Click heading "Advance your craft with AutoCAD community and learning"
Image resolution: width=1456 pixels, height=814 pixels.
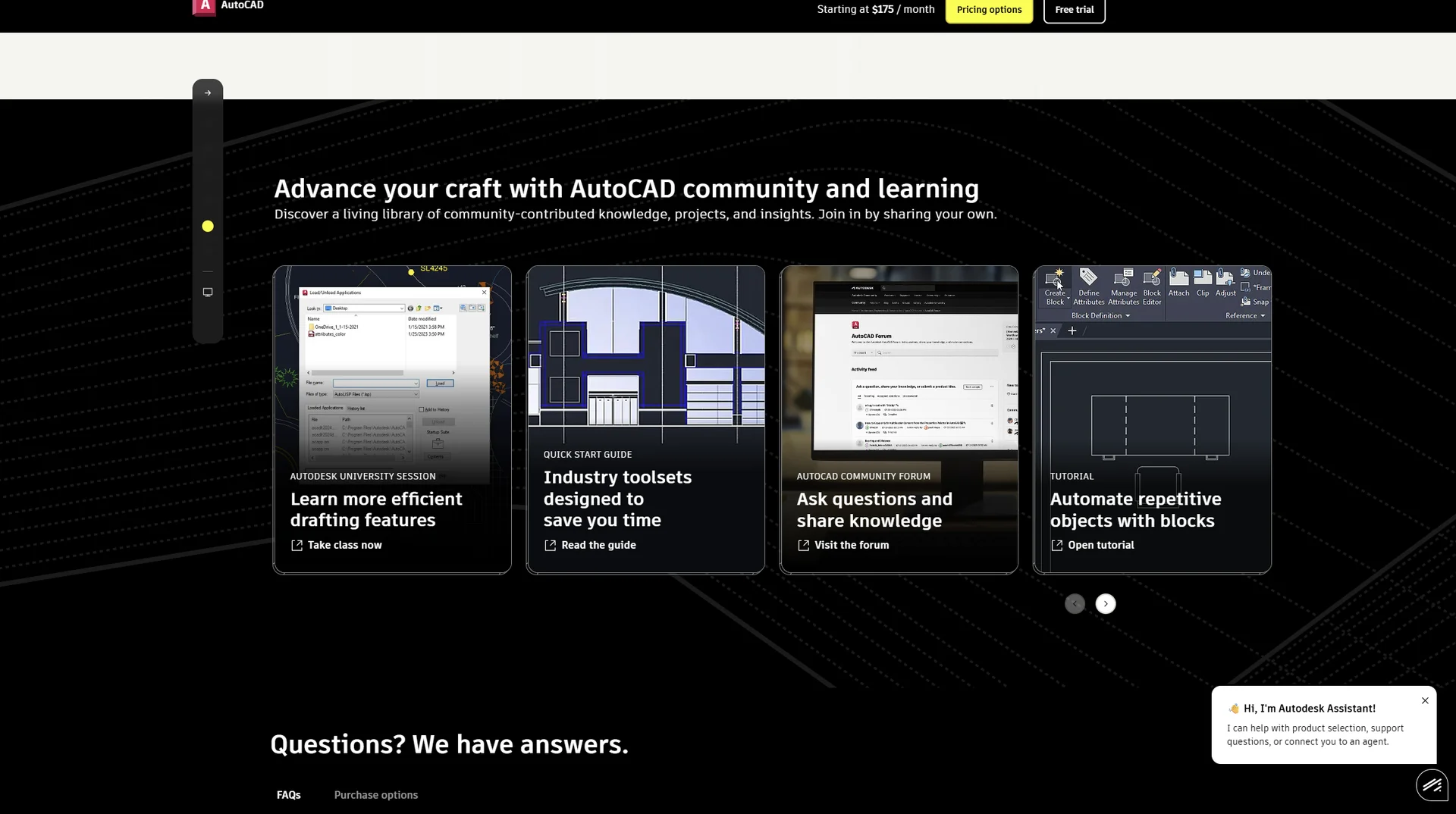tap(626, 189)
